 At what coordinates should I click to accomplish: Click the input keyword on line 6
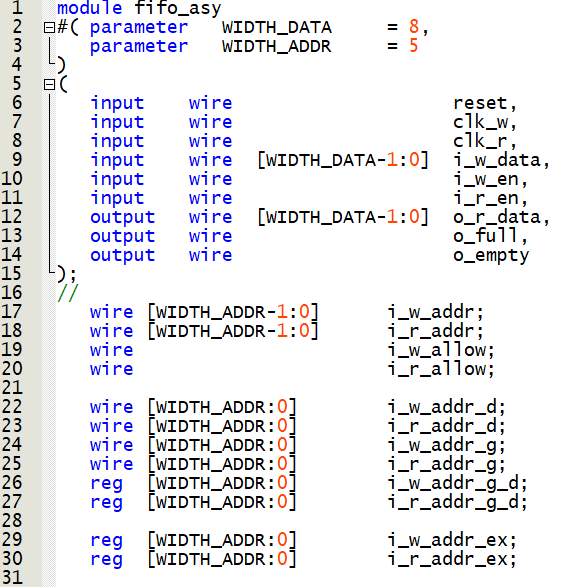click(x=117, y=104)
